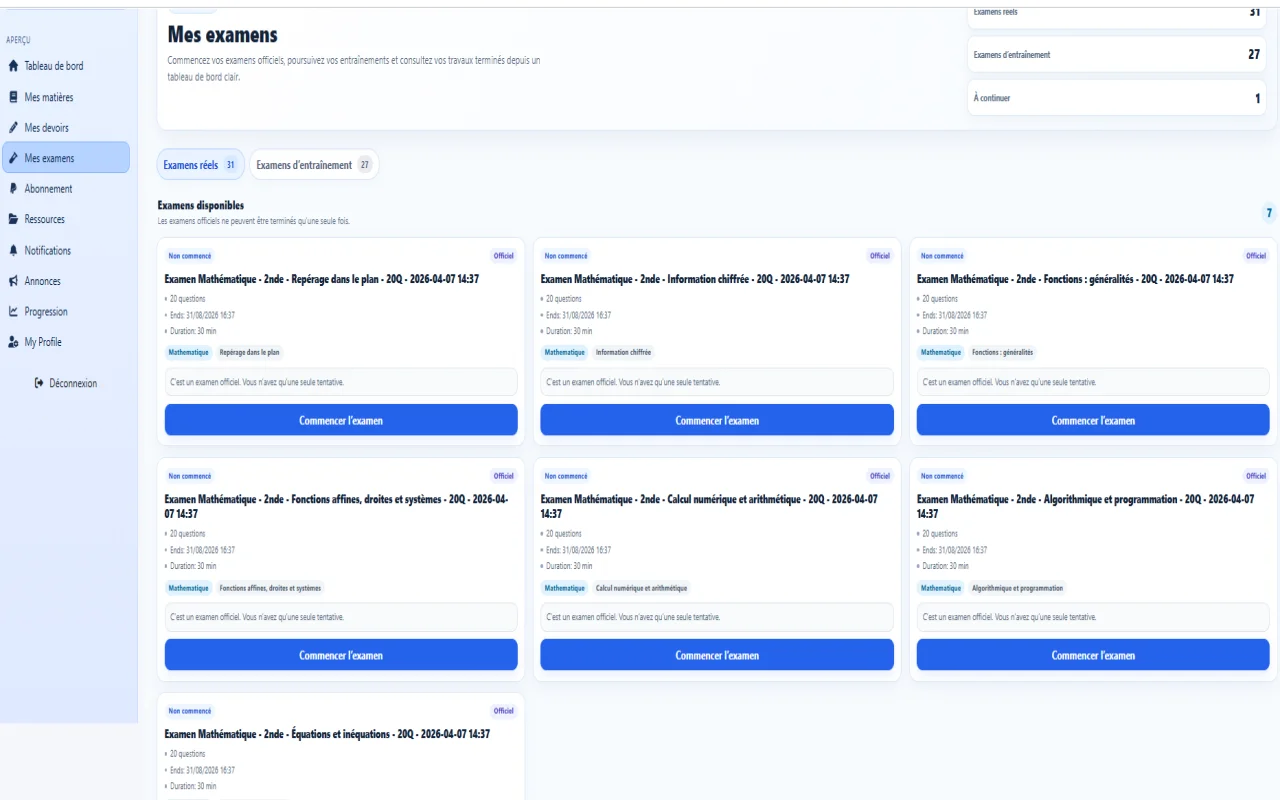Click the Officiel badge on Équations card
The width and height of the screenshot is (1280, 800).
point(504,711)
